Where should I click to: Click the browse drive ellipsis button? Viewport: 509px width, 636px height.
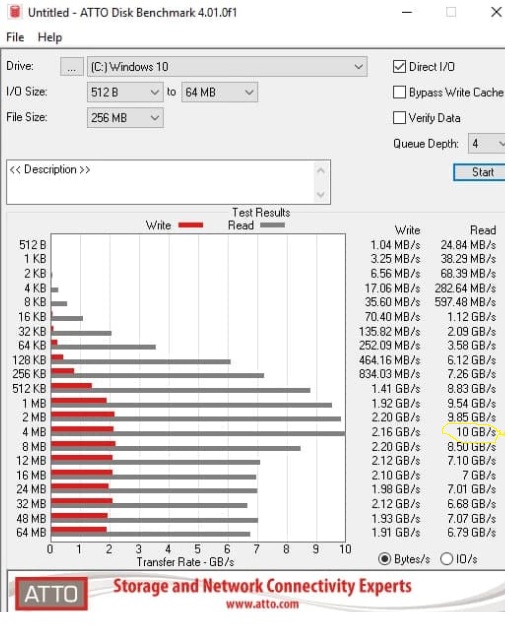[x=72, y=67]
